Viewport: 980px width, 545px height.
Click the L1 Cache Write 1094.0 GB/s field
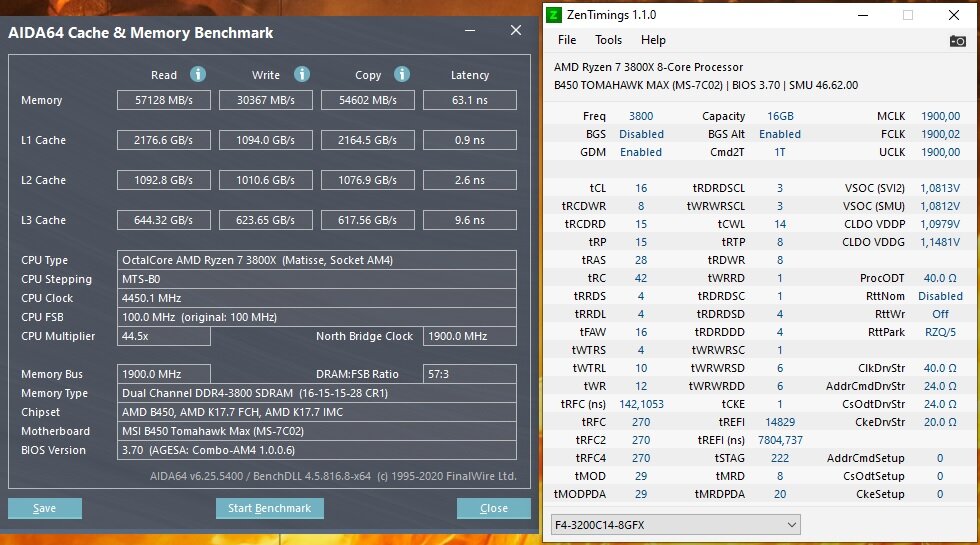(x=266, y=140)
